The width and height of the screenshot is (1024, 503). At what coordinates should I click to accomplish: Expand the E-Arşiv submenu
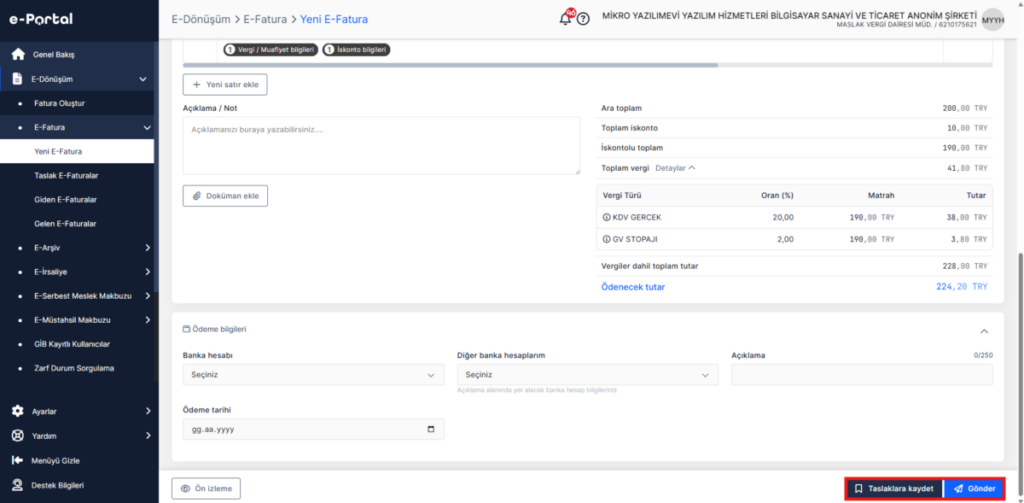point(148,248)
